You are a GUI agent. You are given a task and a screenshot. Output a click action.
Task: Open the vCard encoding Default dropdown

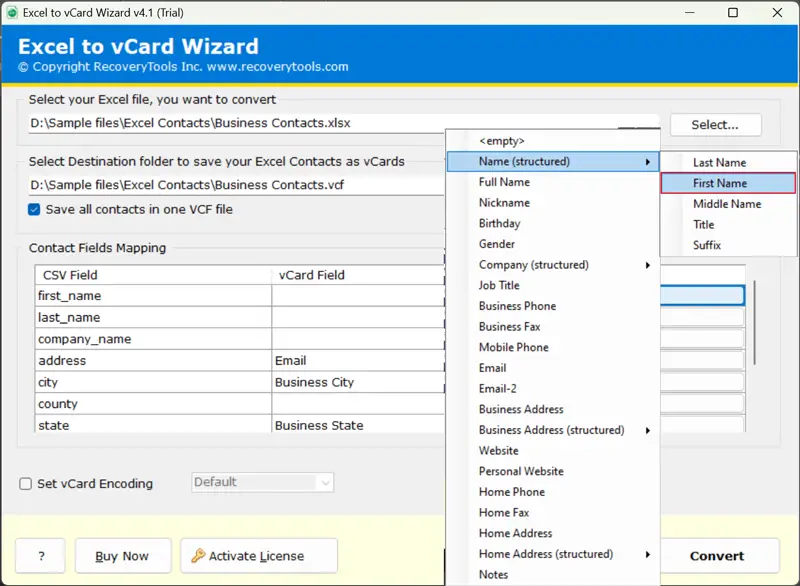tap(262, 482)
